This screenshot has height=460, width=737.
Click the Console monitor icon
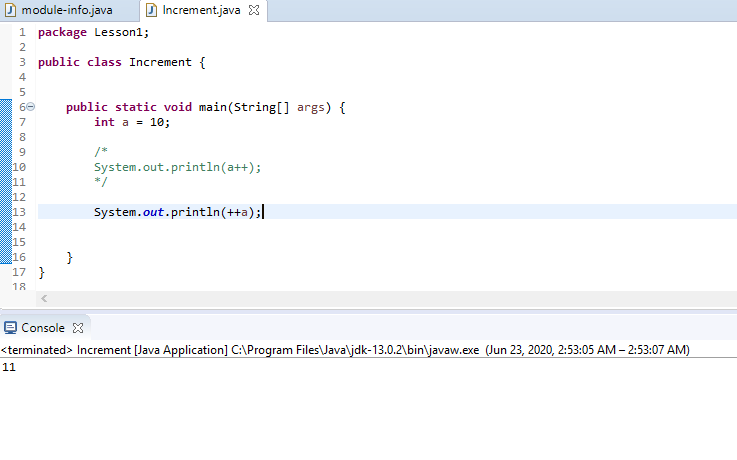coord(10,327)
